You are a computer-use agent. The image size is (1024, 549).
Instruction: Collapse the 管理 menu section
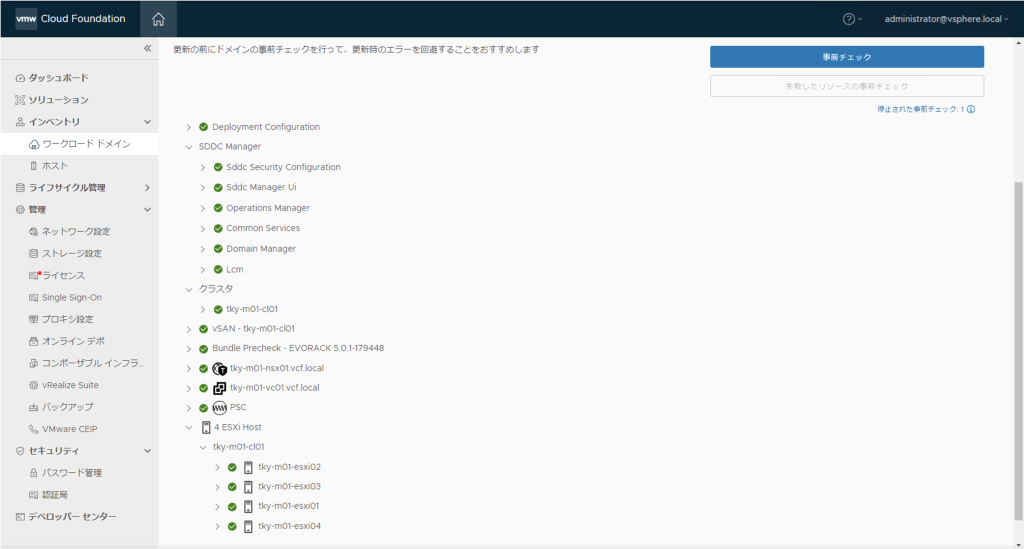point(148,210)
